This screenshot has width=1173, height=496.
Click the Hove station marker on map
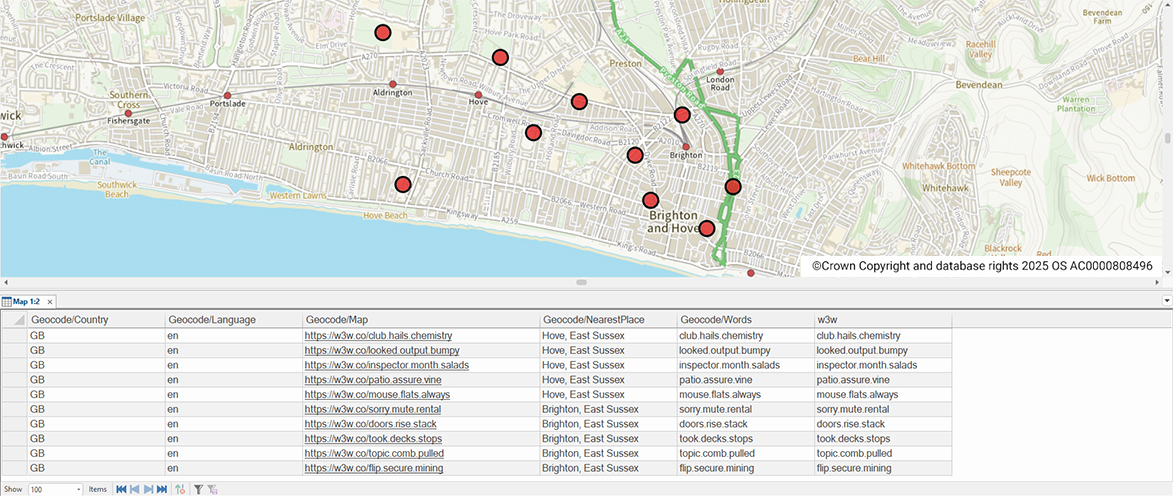coord(479,94)
